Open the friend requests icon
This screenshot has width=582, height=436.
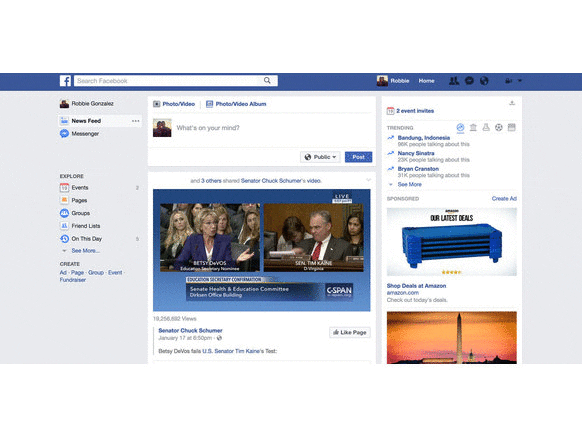tap(454, 81)
